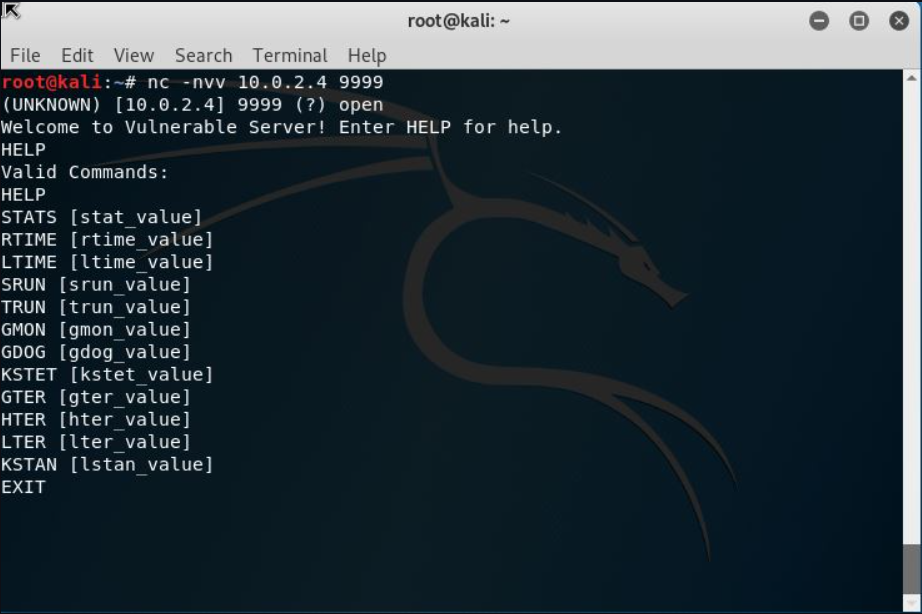This screenshot has width=922, height=614.
Task: Click the window menu icon in title bar corner
Action: (x=12, y=11)
